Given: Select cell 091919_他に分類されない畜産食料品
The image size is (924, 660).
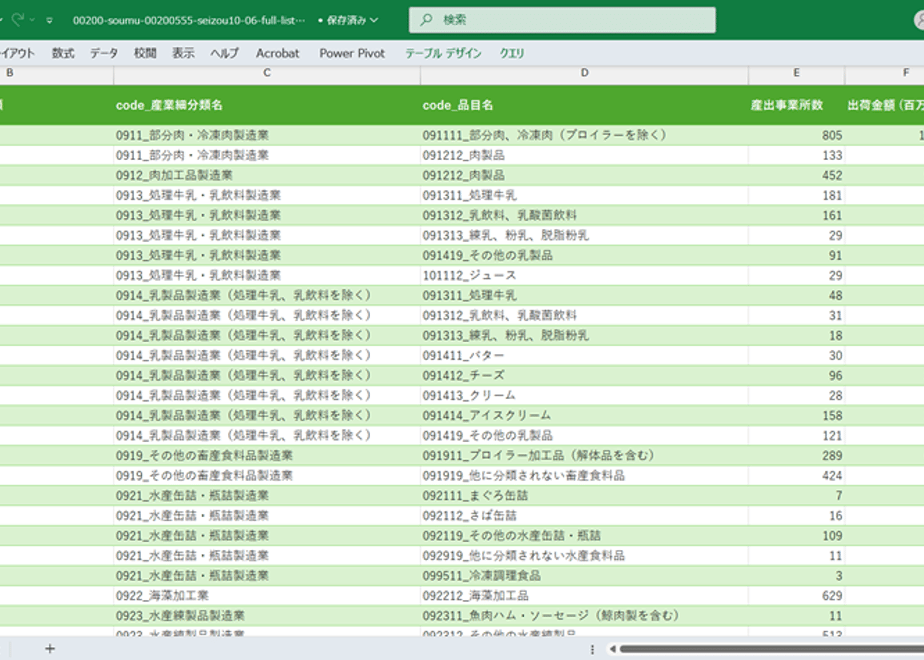Looking at the screenshot, I should (x=584, y=476).
